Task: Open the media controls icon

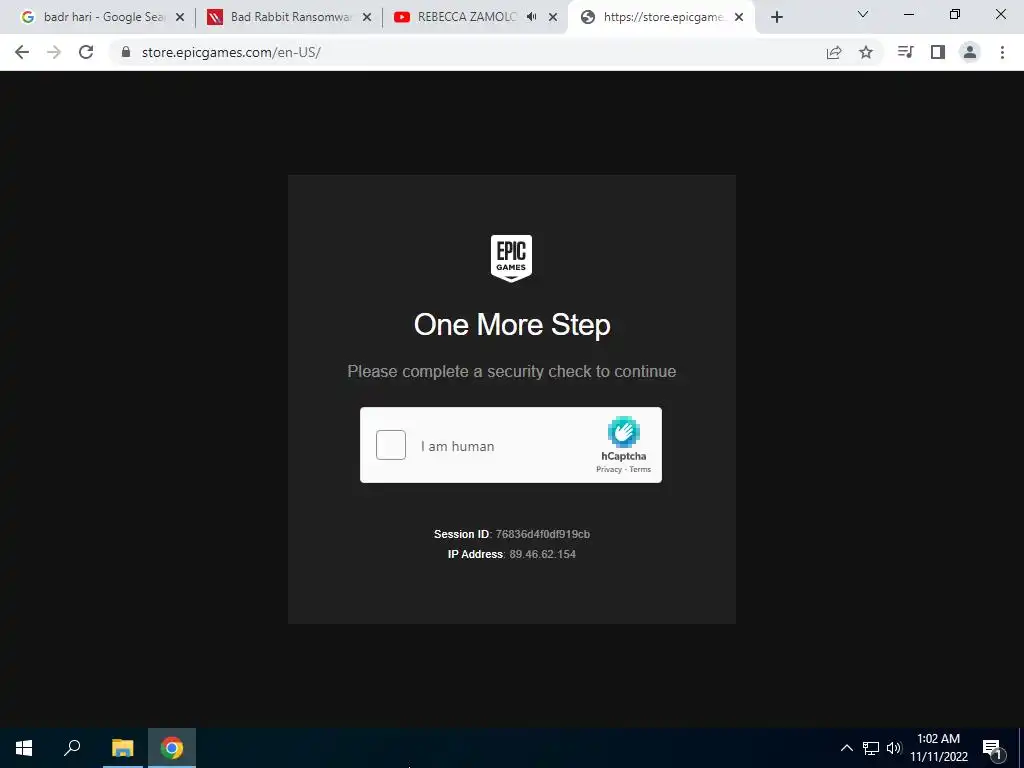Action: point(905,52)
